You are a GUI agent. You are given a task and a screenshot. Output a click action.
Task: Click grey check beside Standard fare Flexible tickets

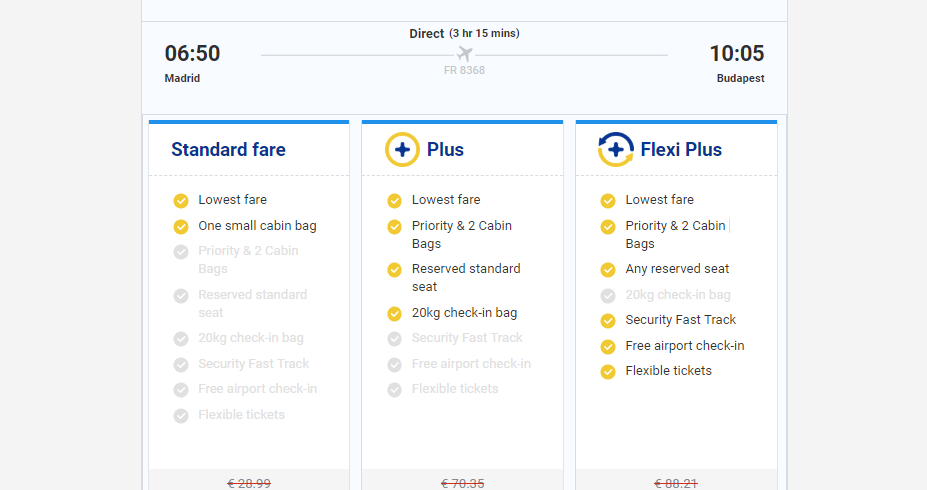pyautogui.click(x=181, y=416)
